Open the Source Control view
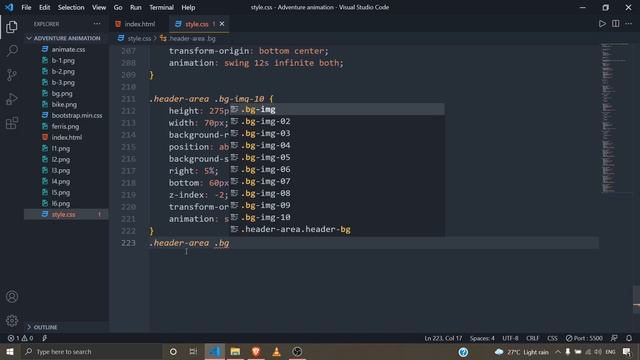 (12, 75)
